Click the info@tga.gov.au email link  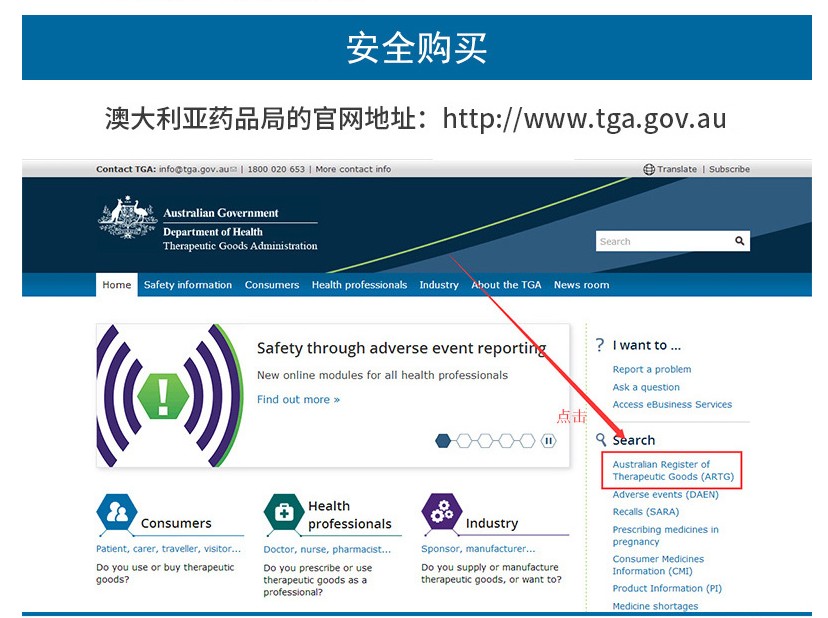(194, 169)
